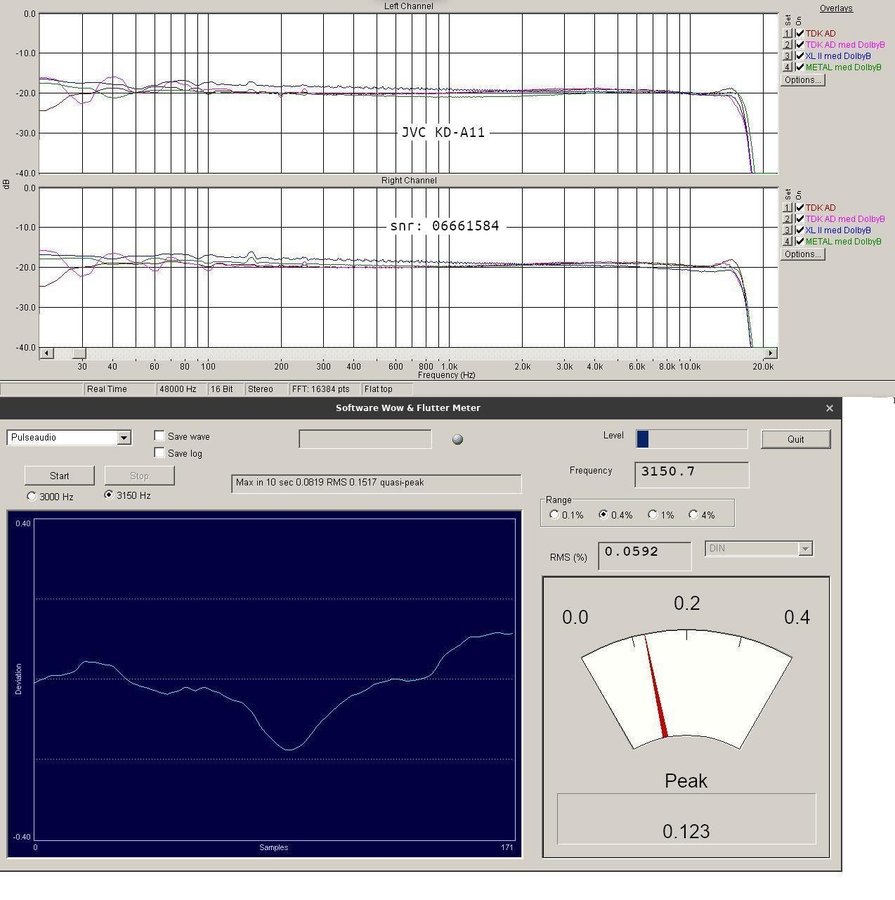Open Options for Left Channel overlays

[x=802, y=80]
